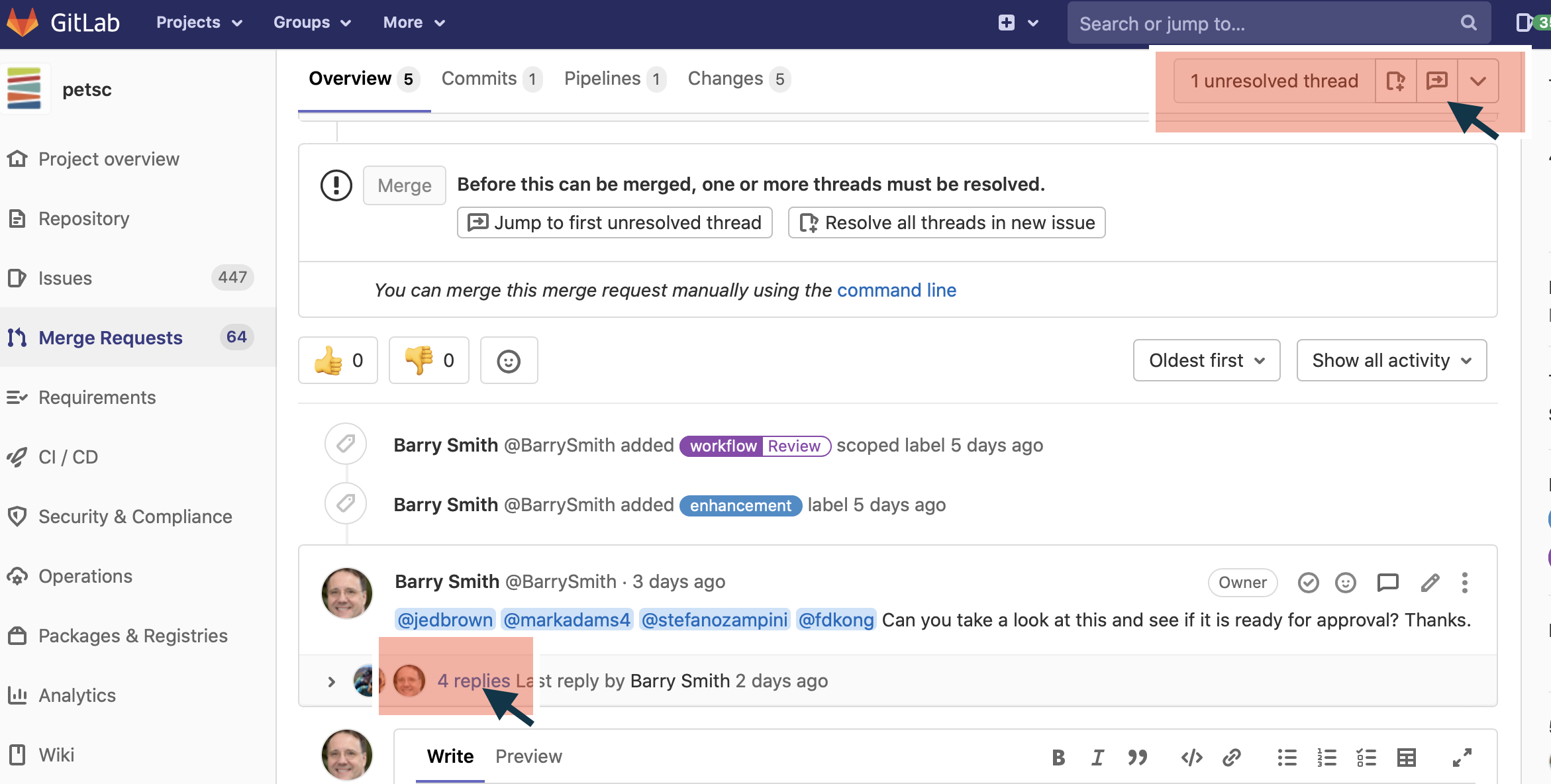The image size is (1551, 784).
Task: Add an emoji reaction to merge request
Action: (x=509, y=360)
